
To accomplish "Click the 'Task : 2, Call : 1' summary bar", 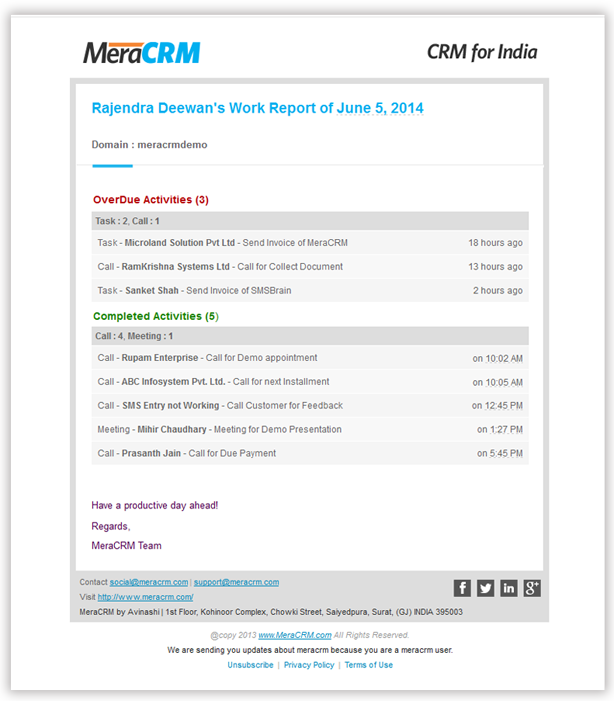I will [x=310, y=221].
